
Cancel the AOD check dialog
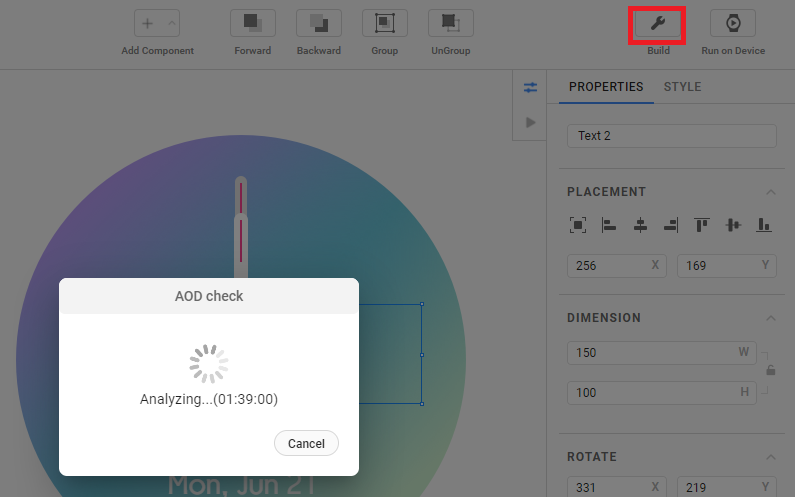(306, 443)
